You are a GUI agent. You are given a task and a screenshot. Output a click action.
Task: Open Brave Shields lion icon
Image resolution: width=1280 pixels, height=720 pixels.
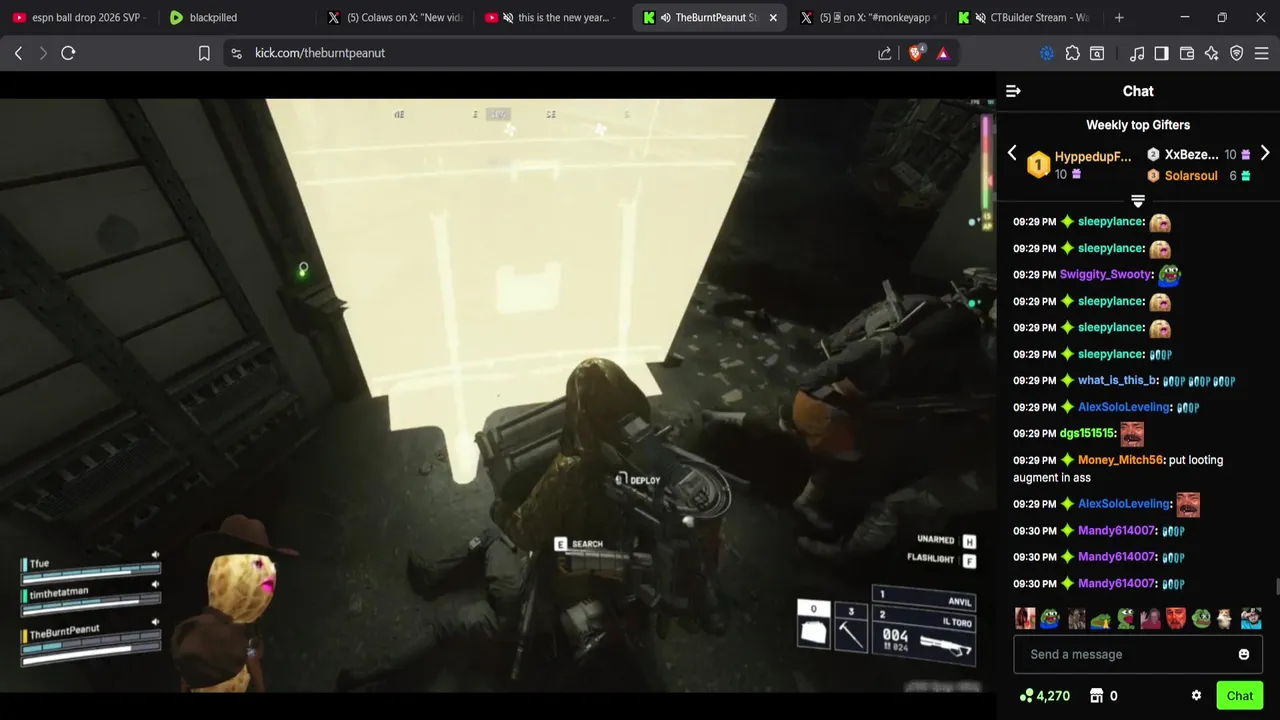[x=915, y=53]
